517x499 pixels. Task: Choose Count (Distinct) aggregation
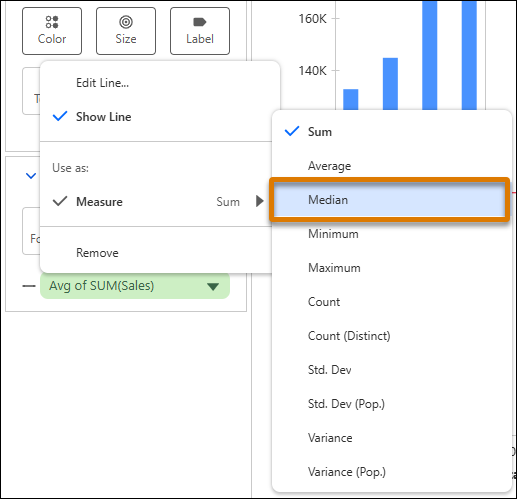coord(392,336)
